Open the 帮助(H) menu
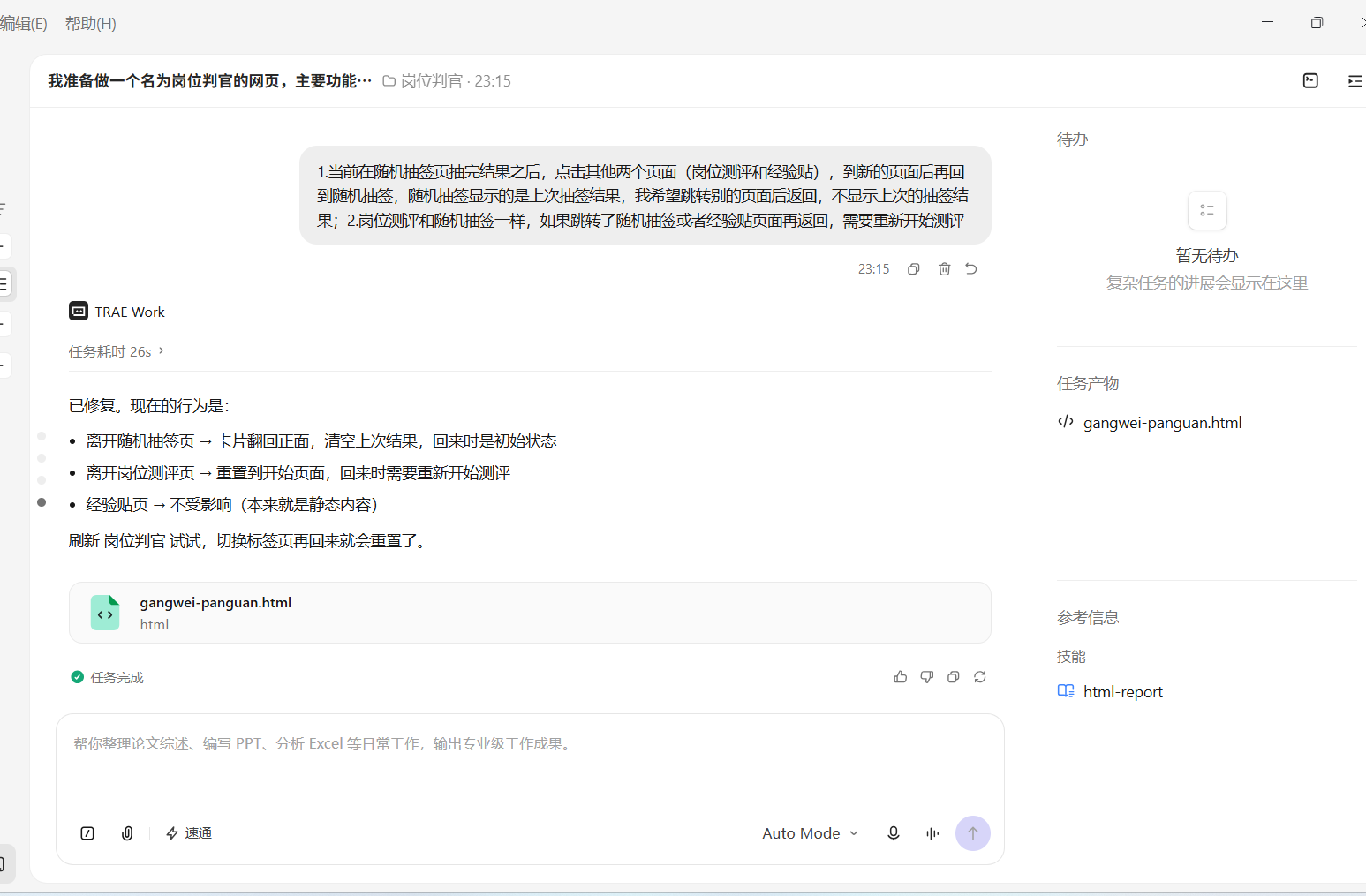1366x896 pixels. click(x=91, y=24)
